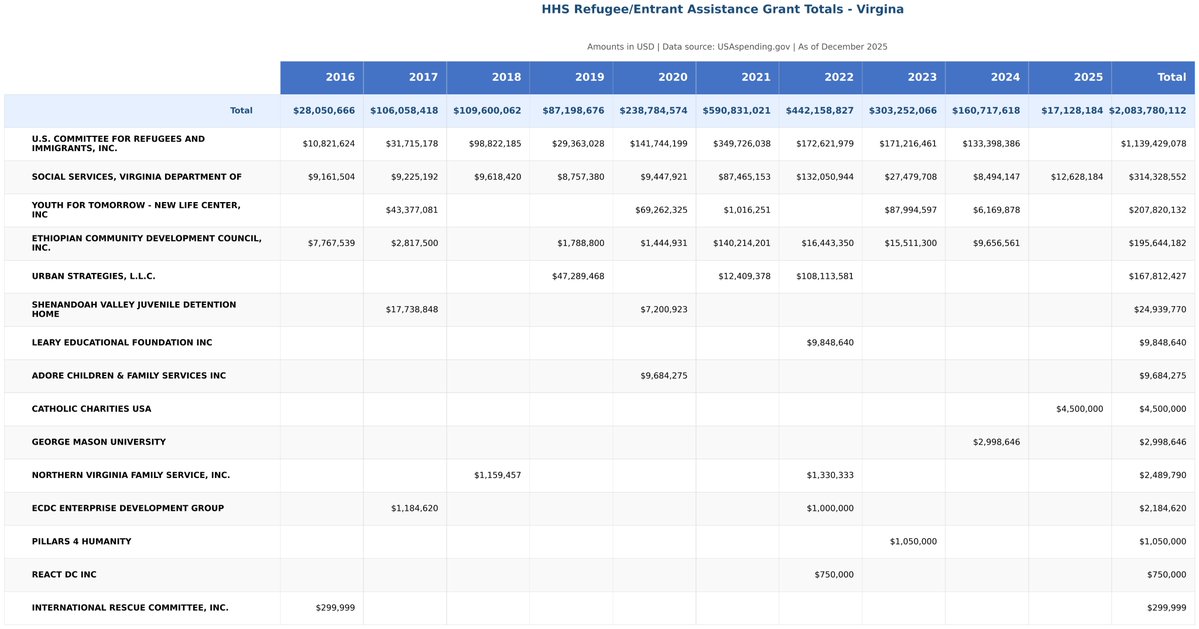Select Northern Virginia Family Service row label

click(131, 475)
